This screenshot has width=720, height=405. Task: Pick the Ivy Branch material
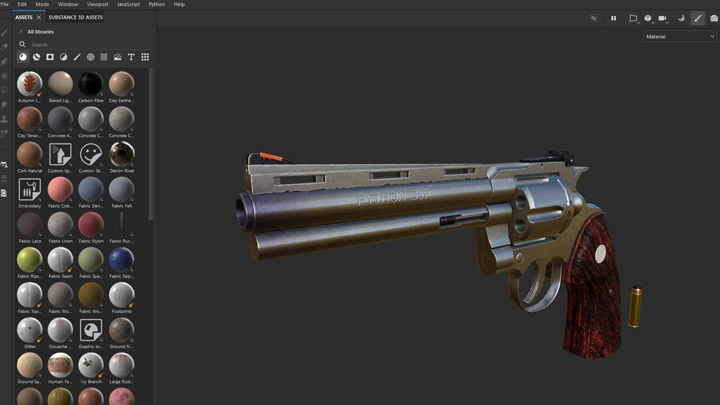91,365
